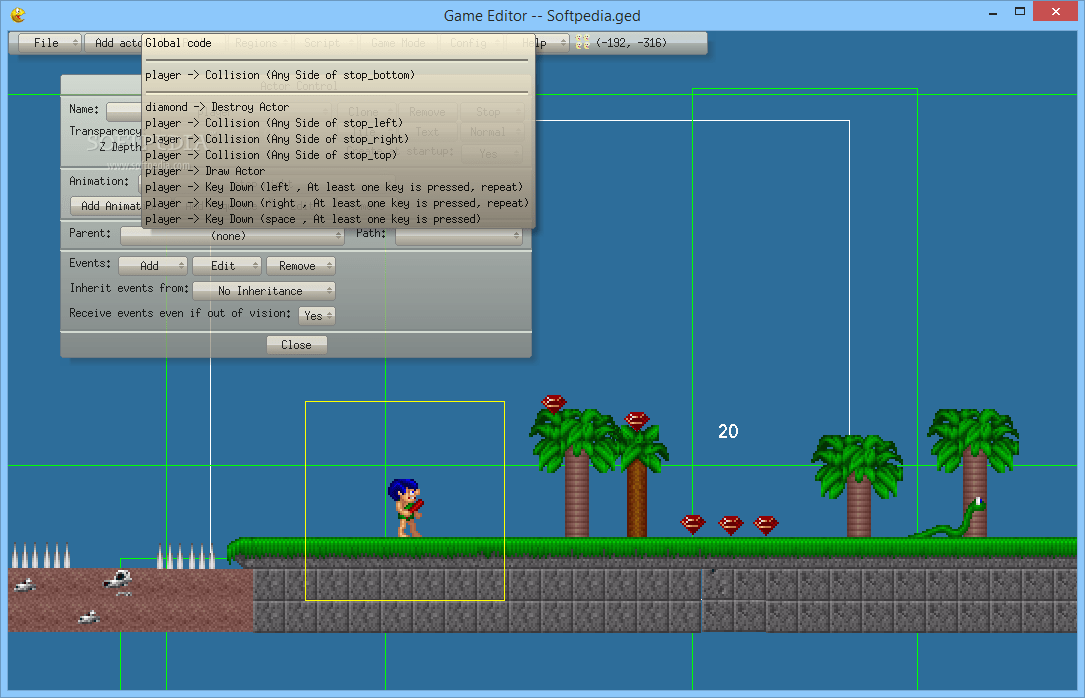1085x698 pixels.
Task: Choose player Collision stop_bottom entry
Action: coord(280,75)
